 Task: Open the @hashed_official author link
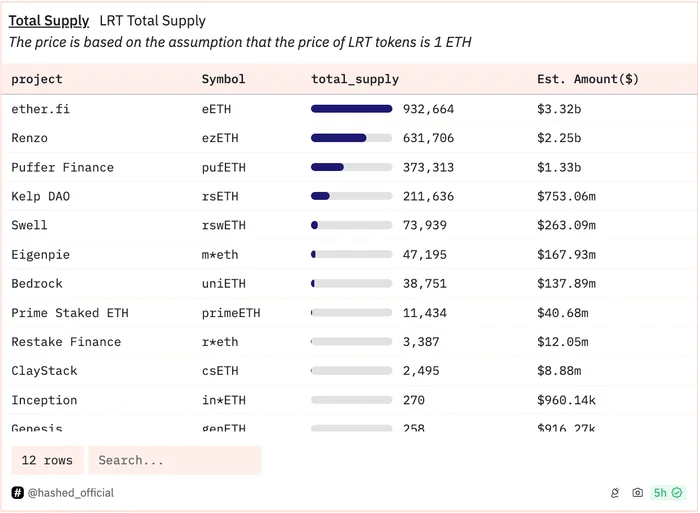coord(71,492)
